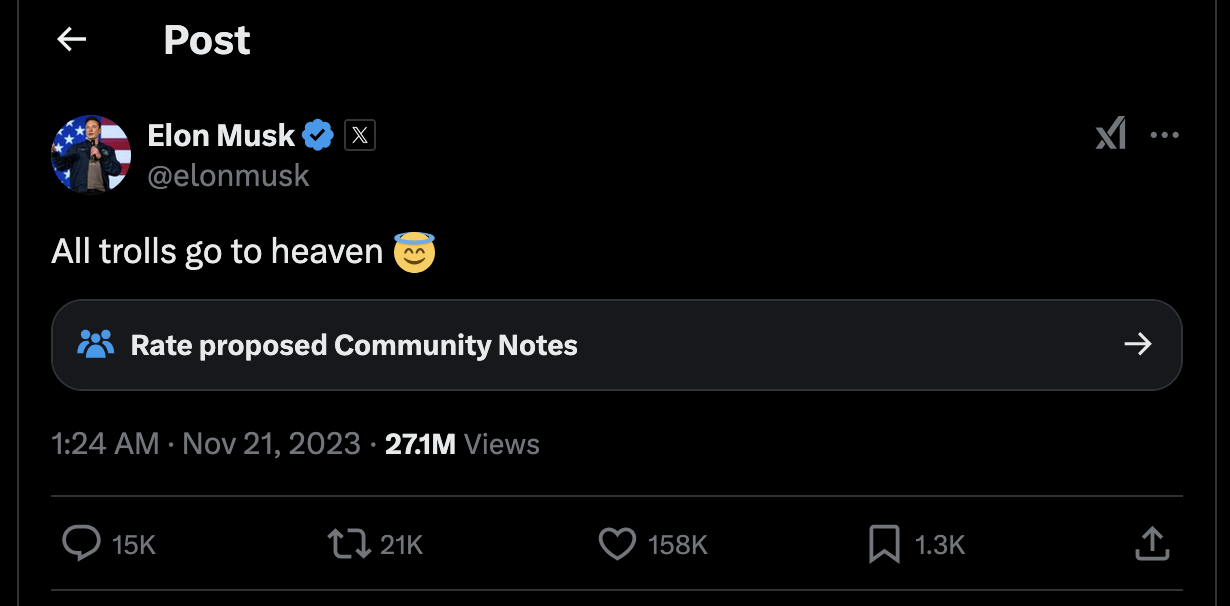Open the three-dot more options menu
Screen dimensions: 1230x606
pyautogui.click(x=1165, y=135)
